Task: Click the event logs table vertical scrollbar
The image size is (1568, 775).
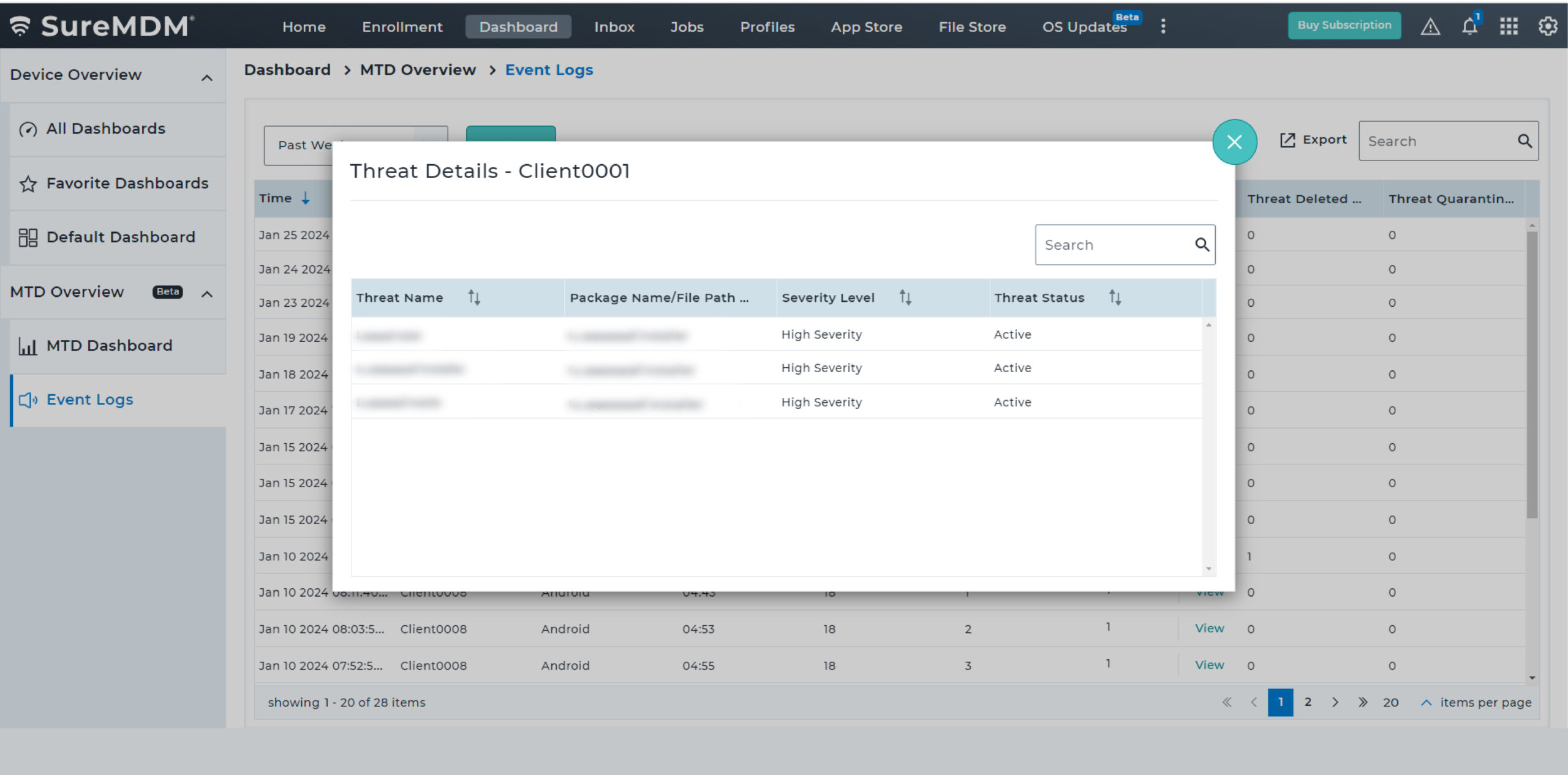Action: tap(1532, 374)
